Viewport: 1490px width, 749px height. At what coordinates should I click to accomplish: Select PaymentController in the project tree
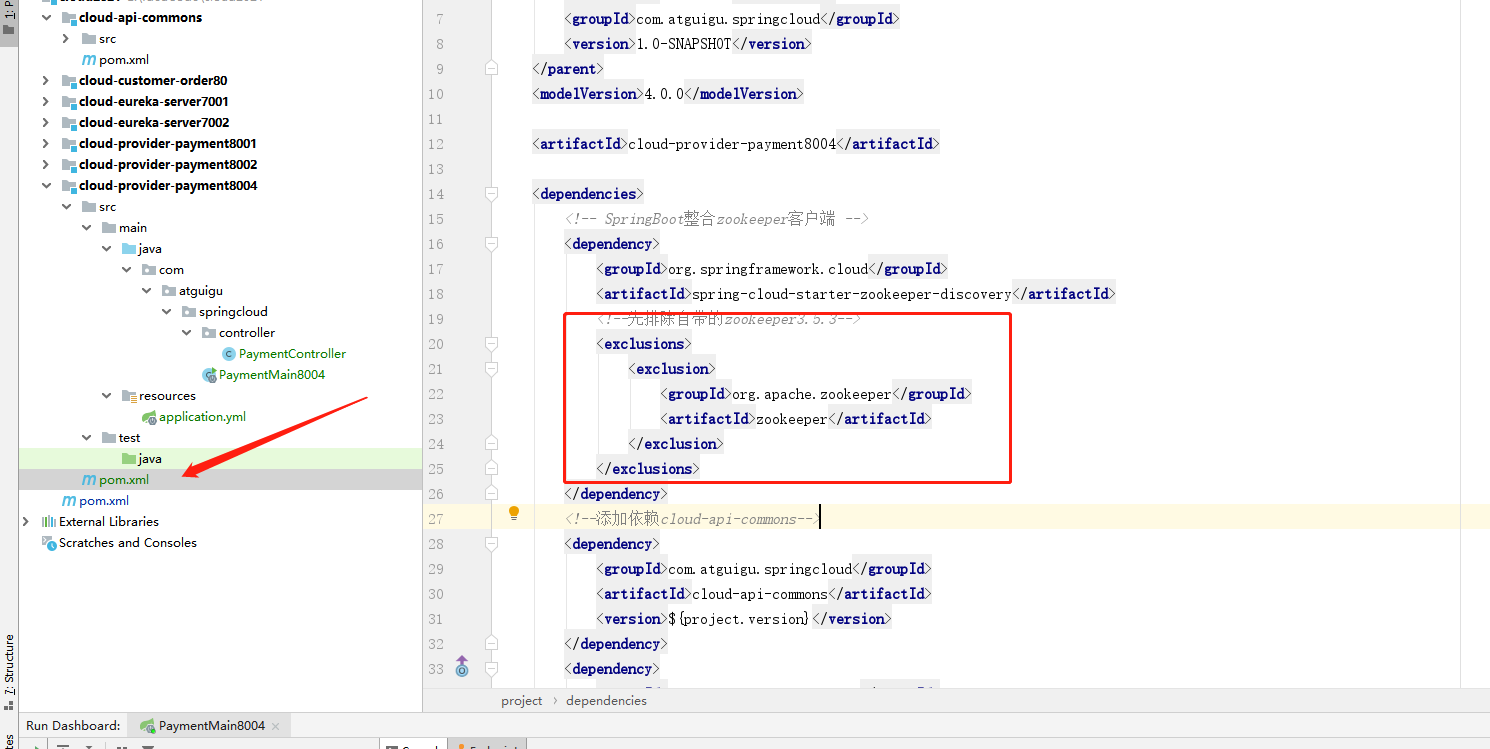pyautogui.click(x=292, y=354)
